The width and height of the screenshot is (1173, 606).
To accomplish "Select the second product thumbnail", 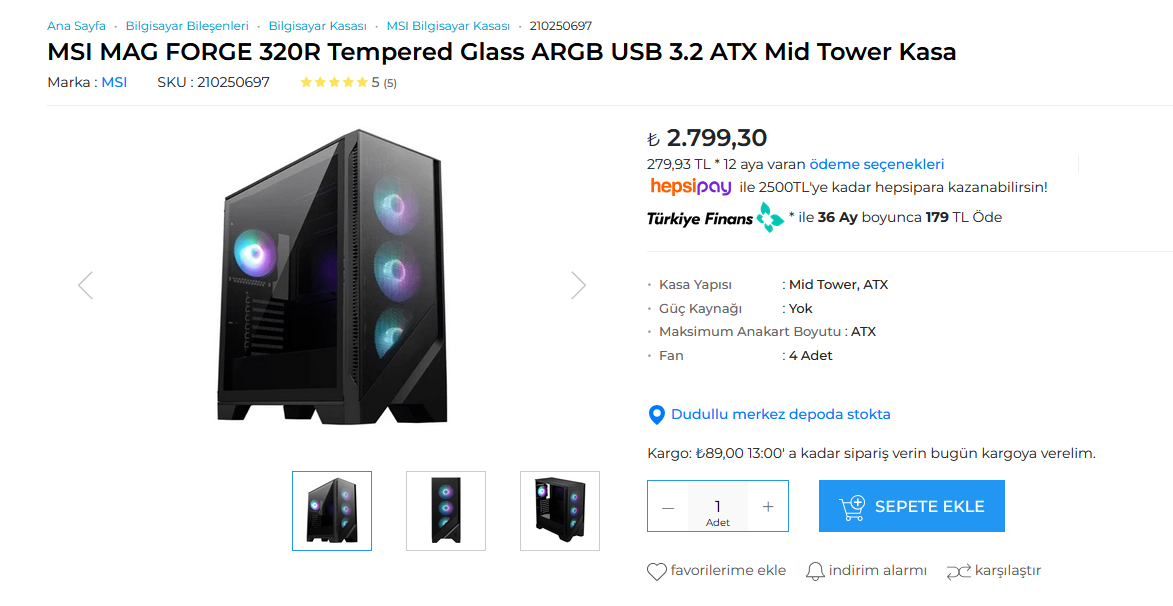I will 446,511.
